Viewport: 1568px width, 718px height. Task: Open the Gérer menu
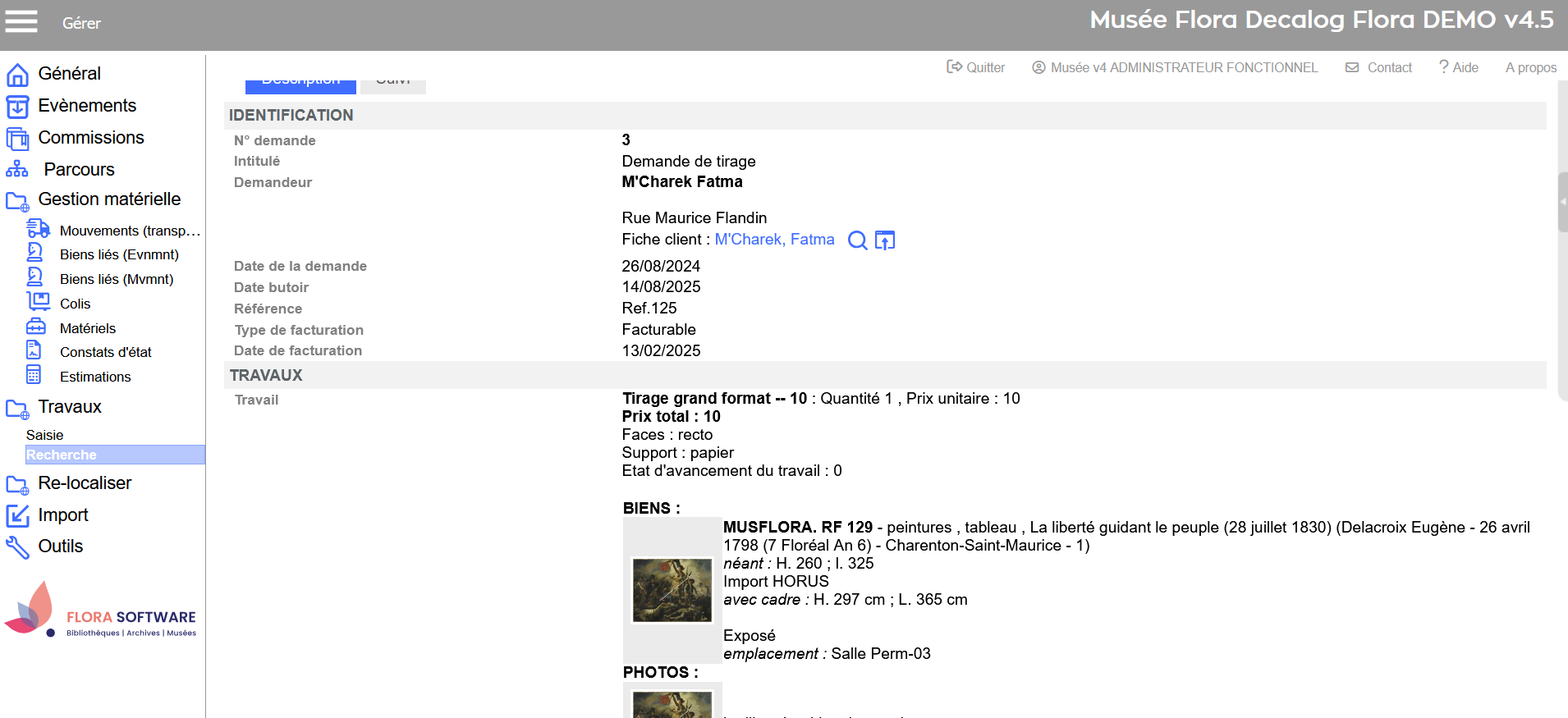pyautogui.click(x=81, y=24)
